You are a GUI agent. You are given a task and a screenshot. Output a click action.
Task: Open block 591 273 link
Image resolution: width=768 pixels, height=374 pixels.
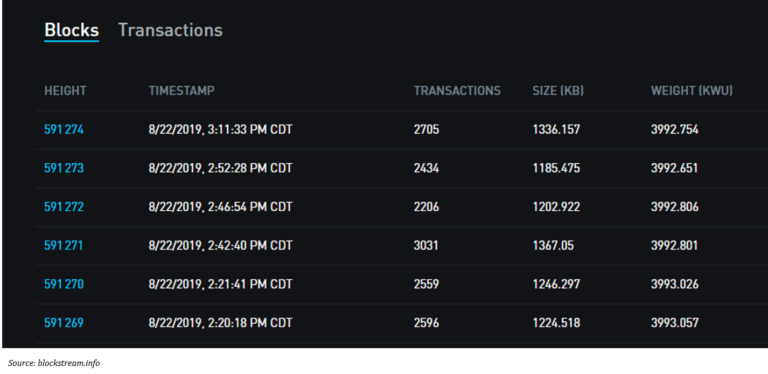click(x=64, y=168)
